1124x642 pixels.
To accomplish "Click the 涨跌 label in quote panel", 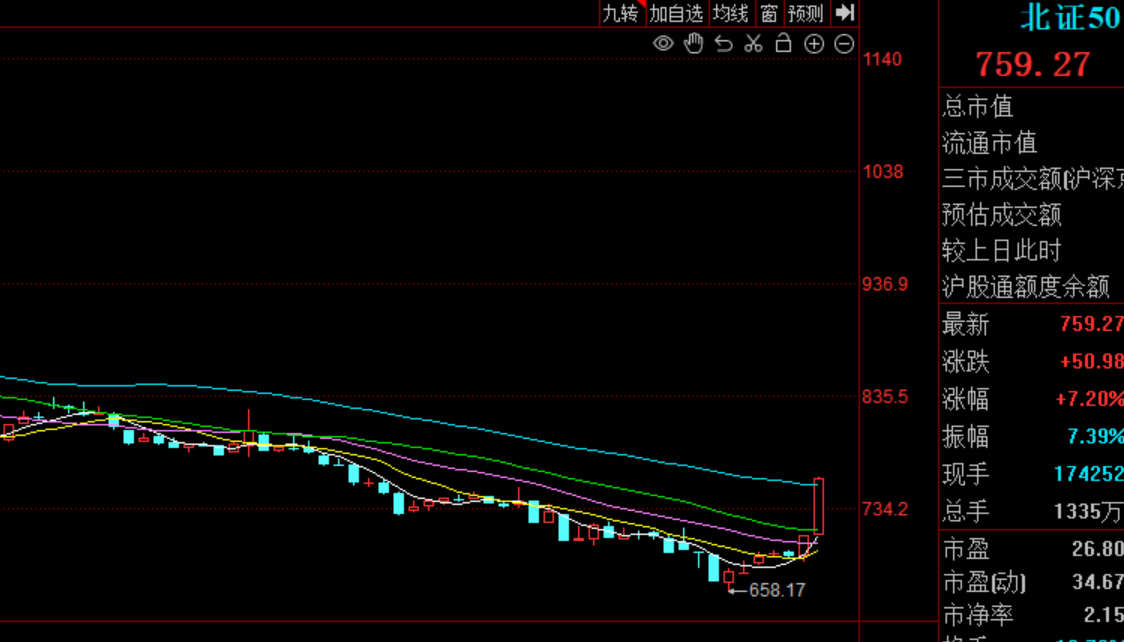I will tap(966, 362).
